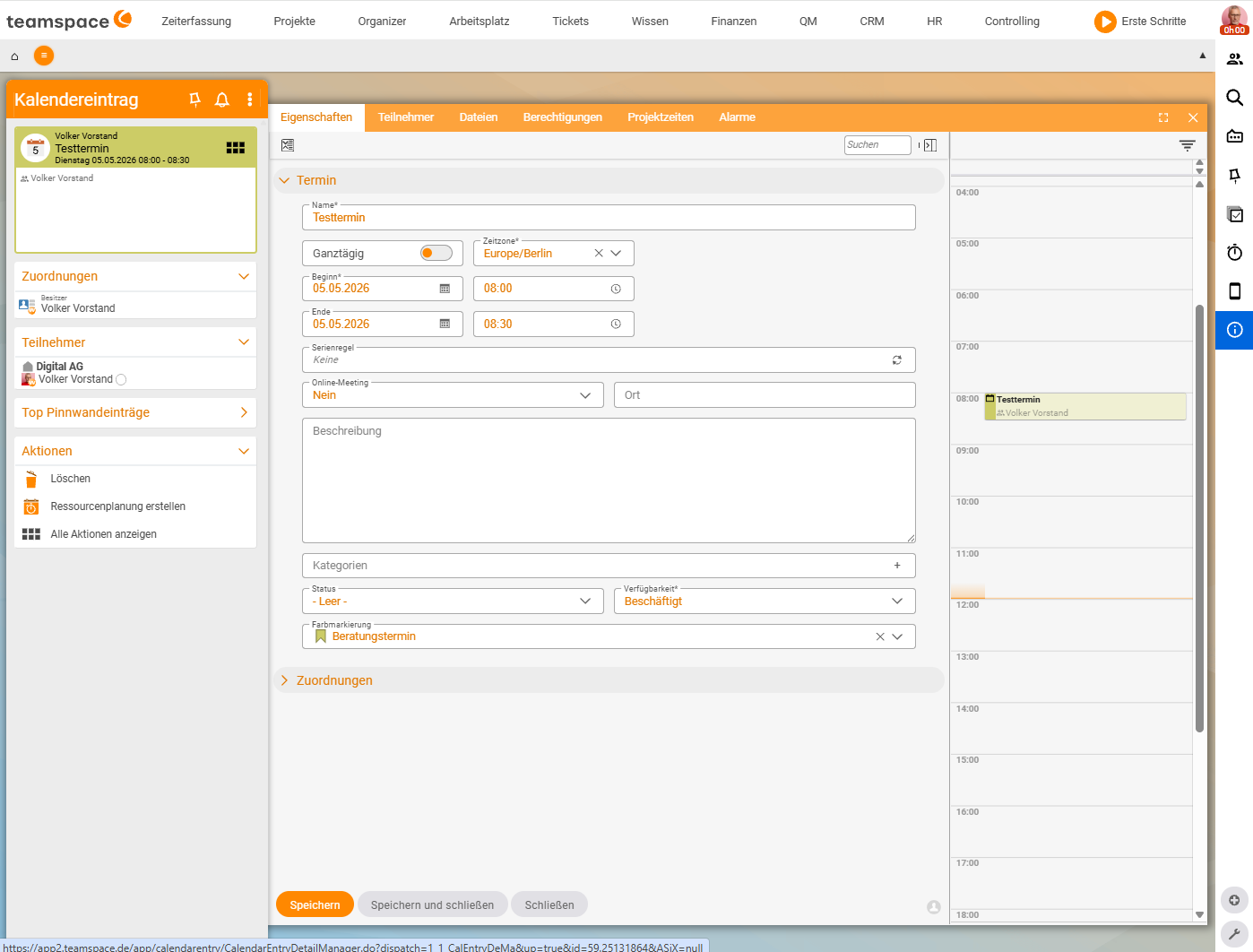Collapse the Aktionen sidebar section

pos(244,451)
